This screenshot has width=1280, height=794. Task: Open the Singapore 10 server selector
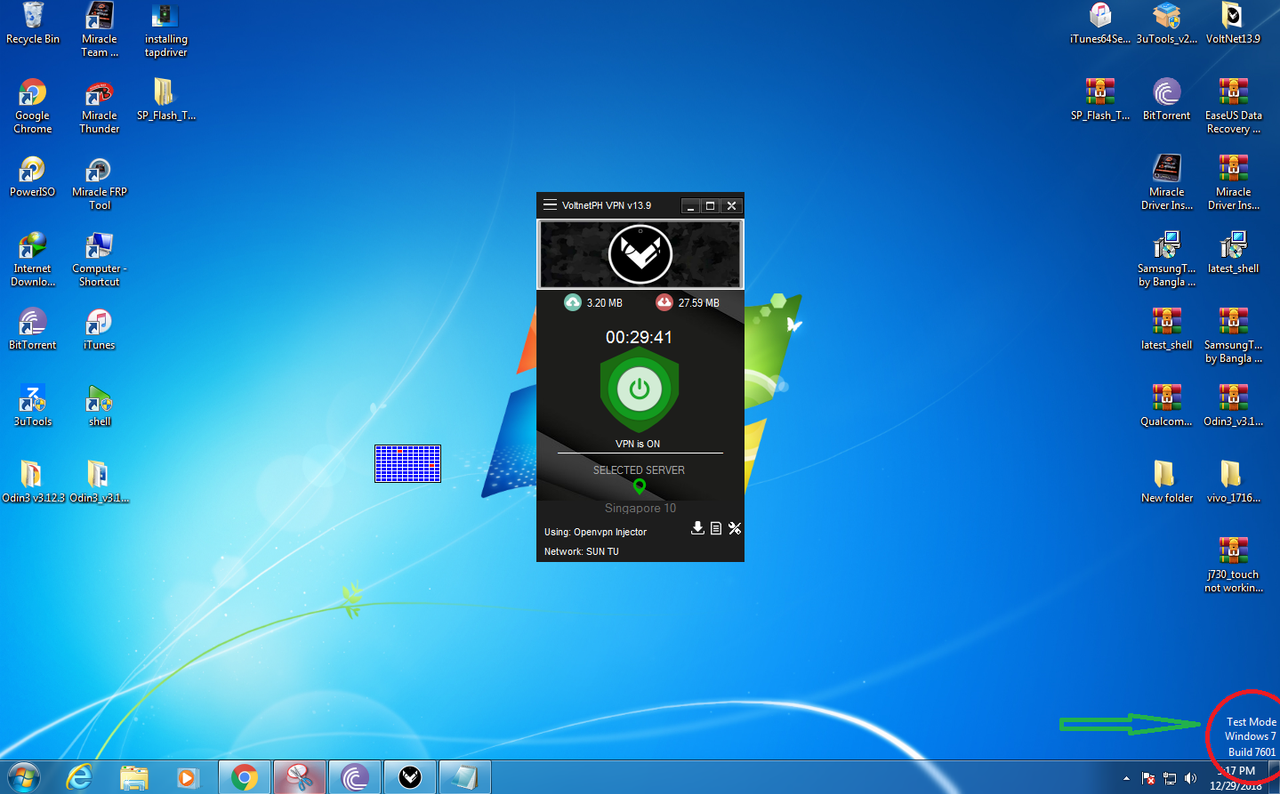640,508
